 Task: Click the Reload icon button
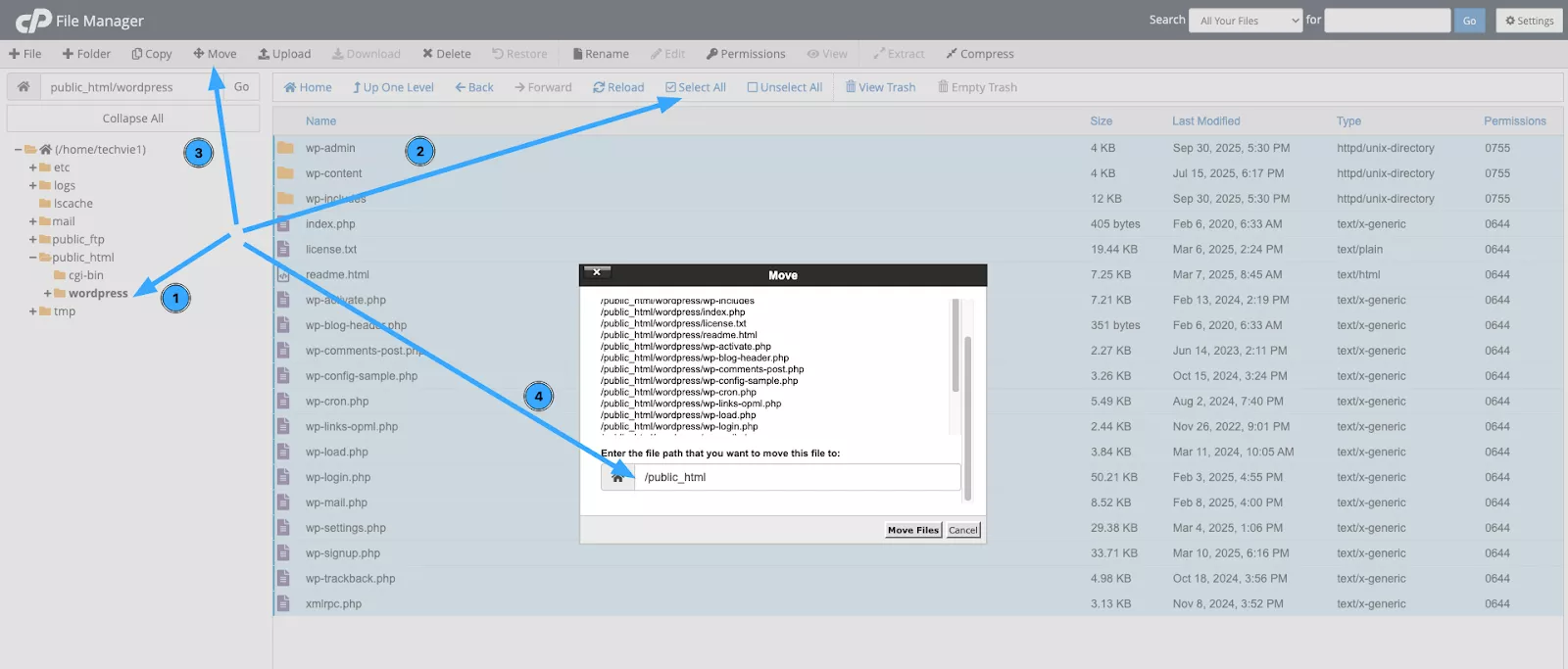click(x=599, y=87)
